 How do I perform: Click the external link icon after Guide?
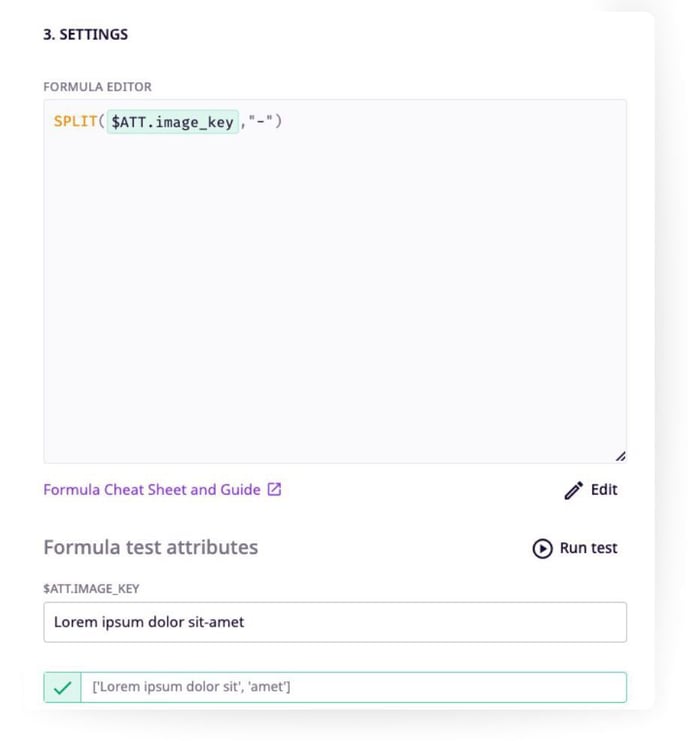pyautogui.click(x=275, y=490)
